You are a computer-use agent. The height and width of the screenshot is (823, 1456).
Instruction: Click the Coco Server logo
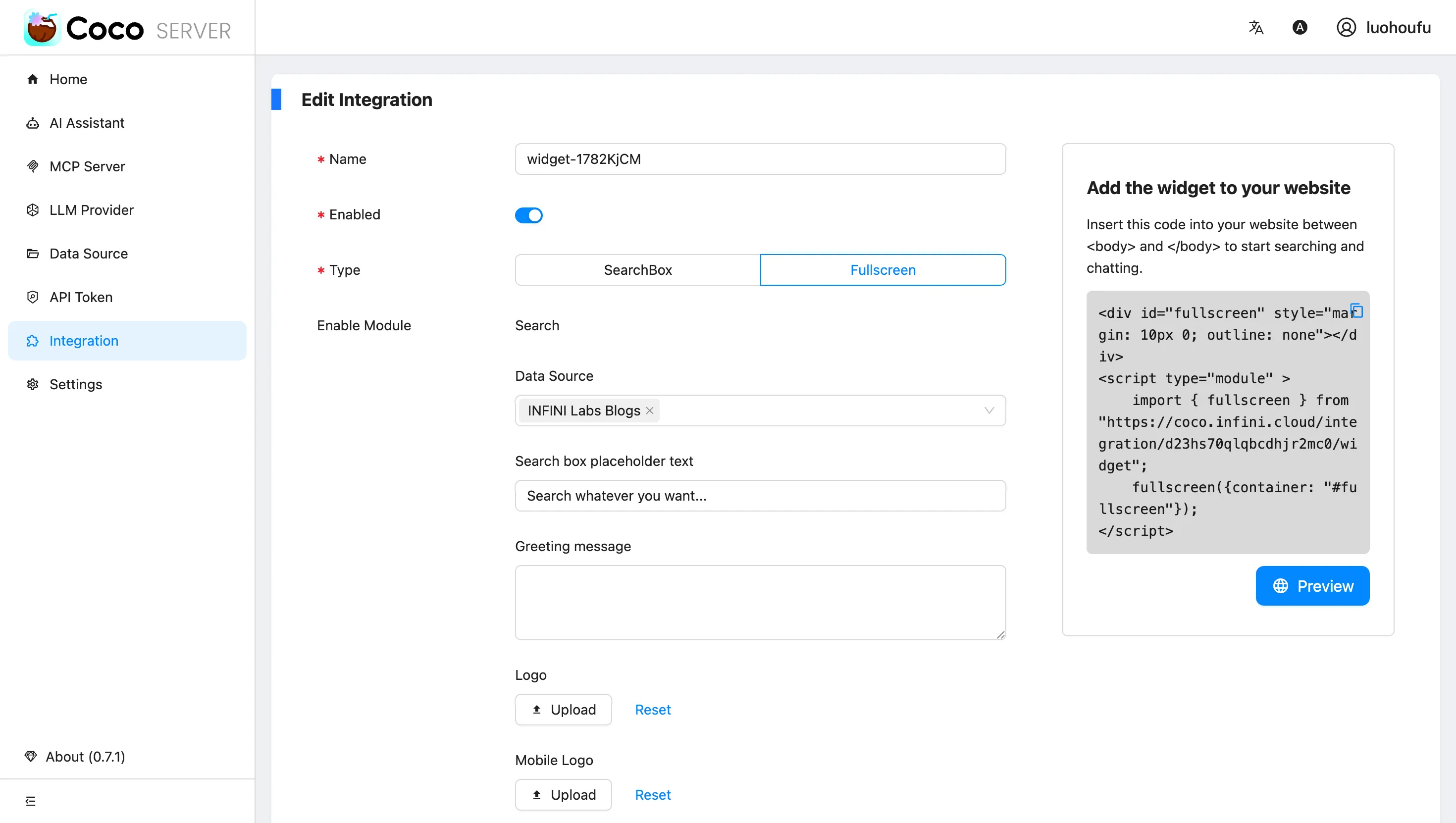(x=128, y=28)
